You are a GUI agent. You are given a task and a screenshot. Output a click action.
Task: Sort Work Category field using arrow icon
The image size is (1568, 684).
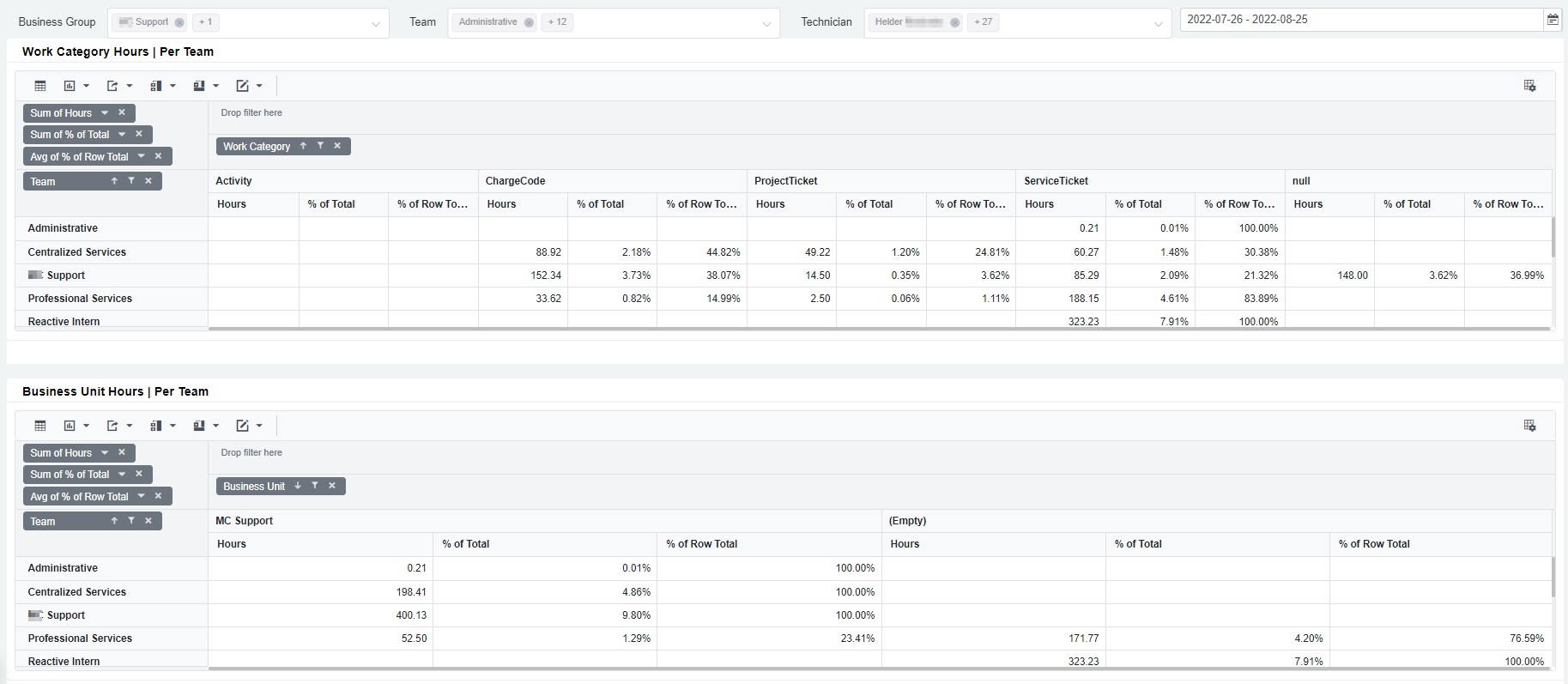pos(303,146)
